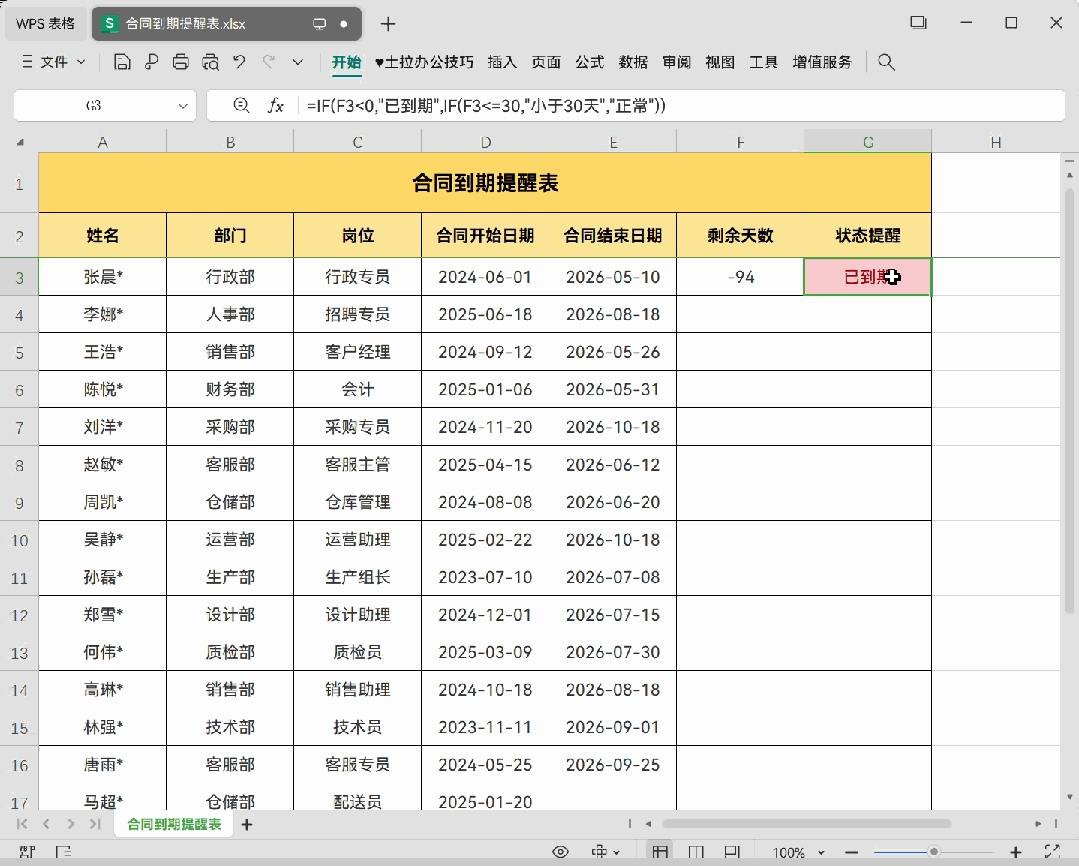The height and width of the screenshot is (866, 1079).
Task: Click the second status bar icon on left
Action: pyautogui.click(x=63, y=852)
